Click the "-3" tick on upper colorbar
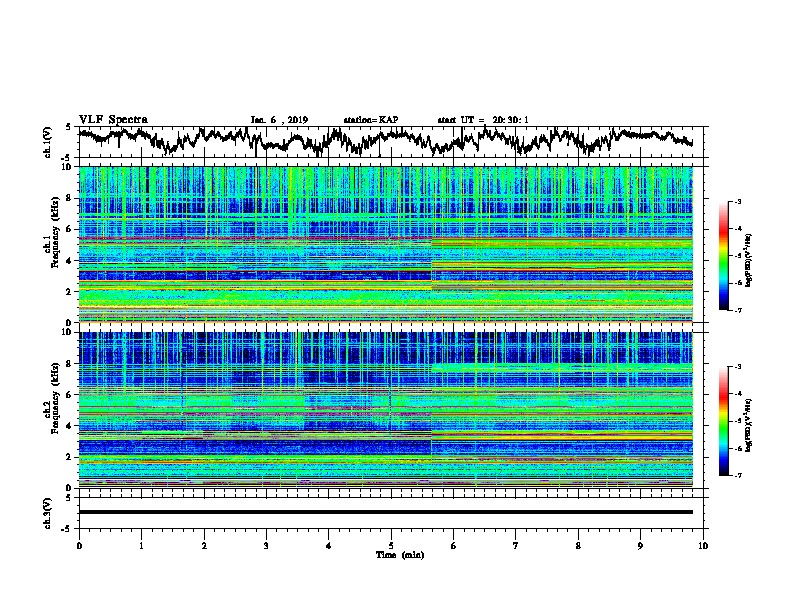This screenshot has width=792, height=612. [x=737, y=201]
